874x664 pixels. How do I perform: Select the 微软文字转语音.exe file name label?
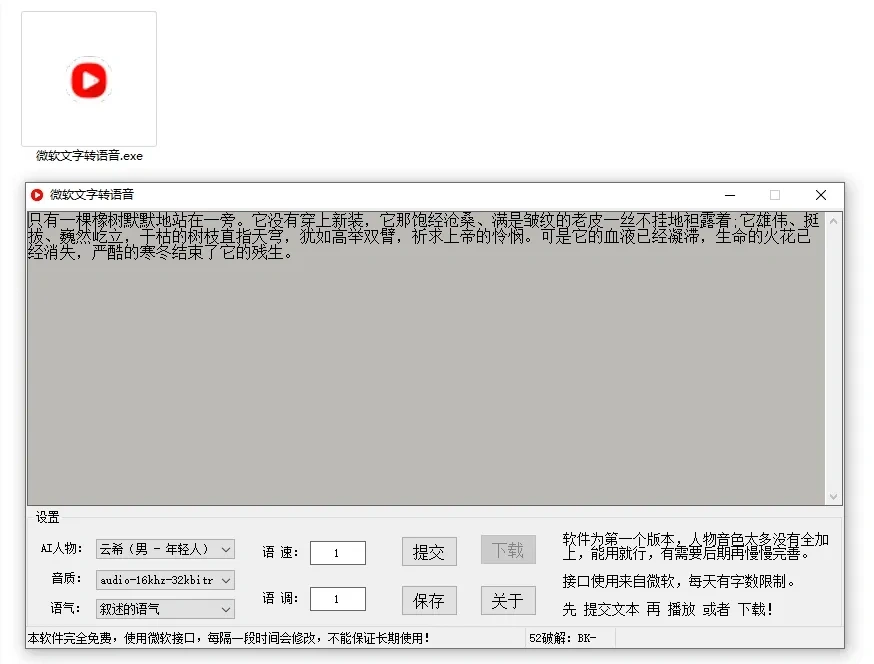coord(89,156)
